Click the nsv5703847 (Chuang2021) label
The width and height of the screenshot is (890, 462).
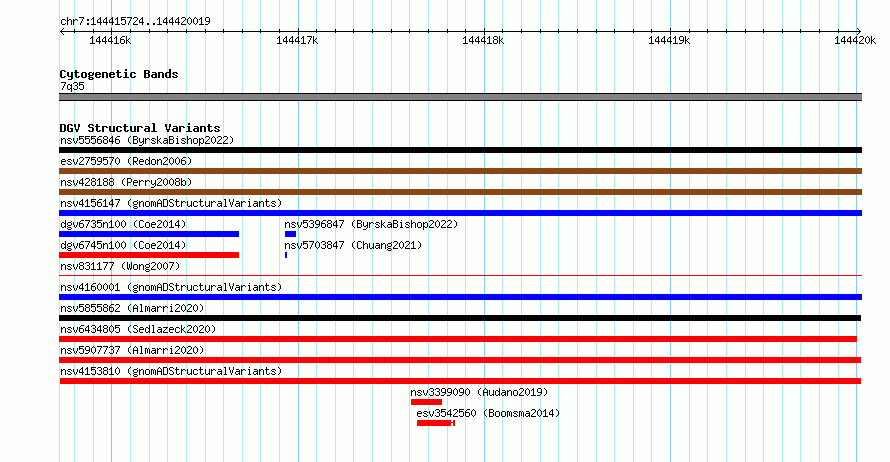point(353,245)
